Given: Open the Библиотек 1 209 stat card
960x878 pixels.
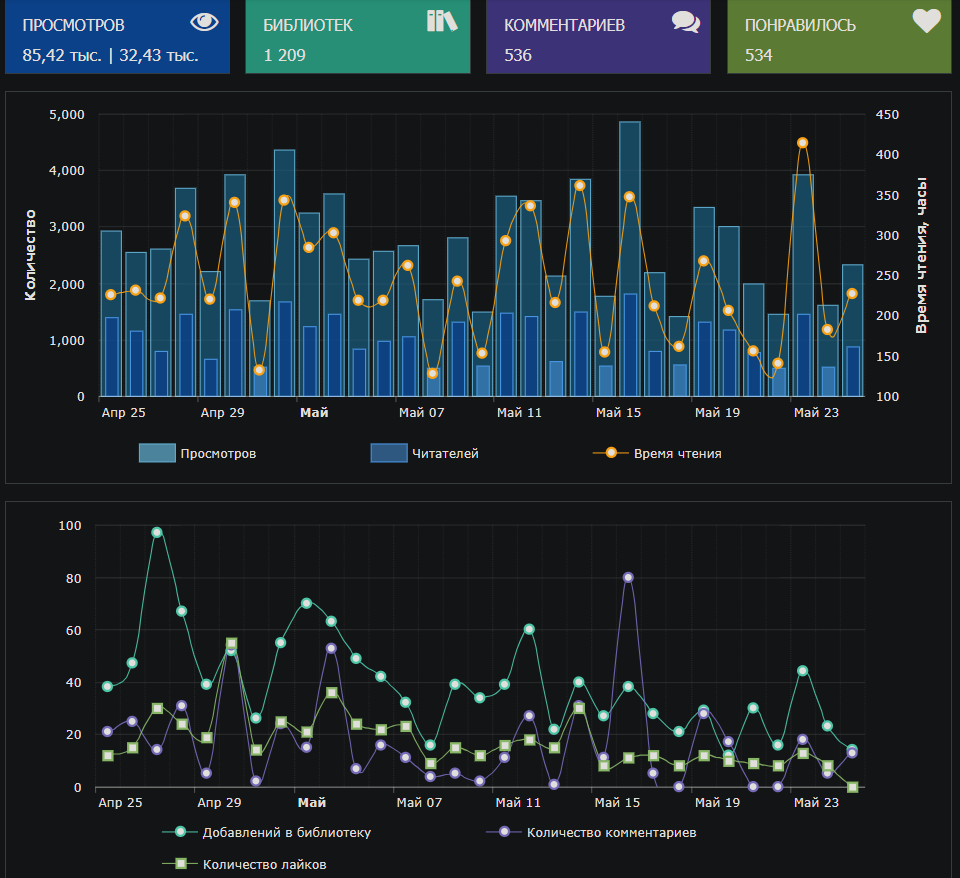Looking at the screenshot, I should click(x=357, y=37).
